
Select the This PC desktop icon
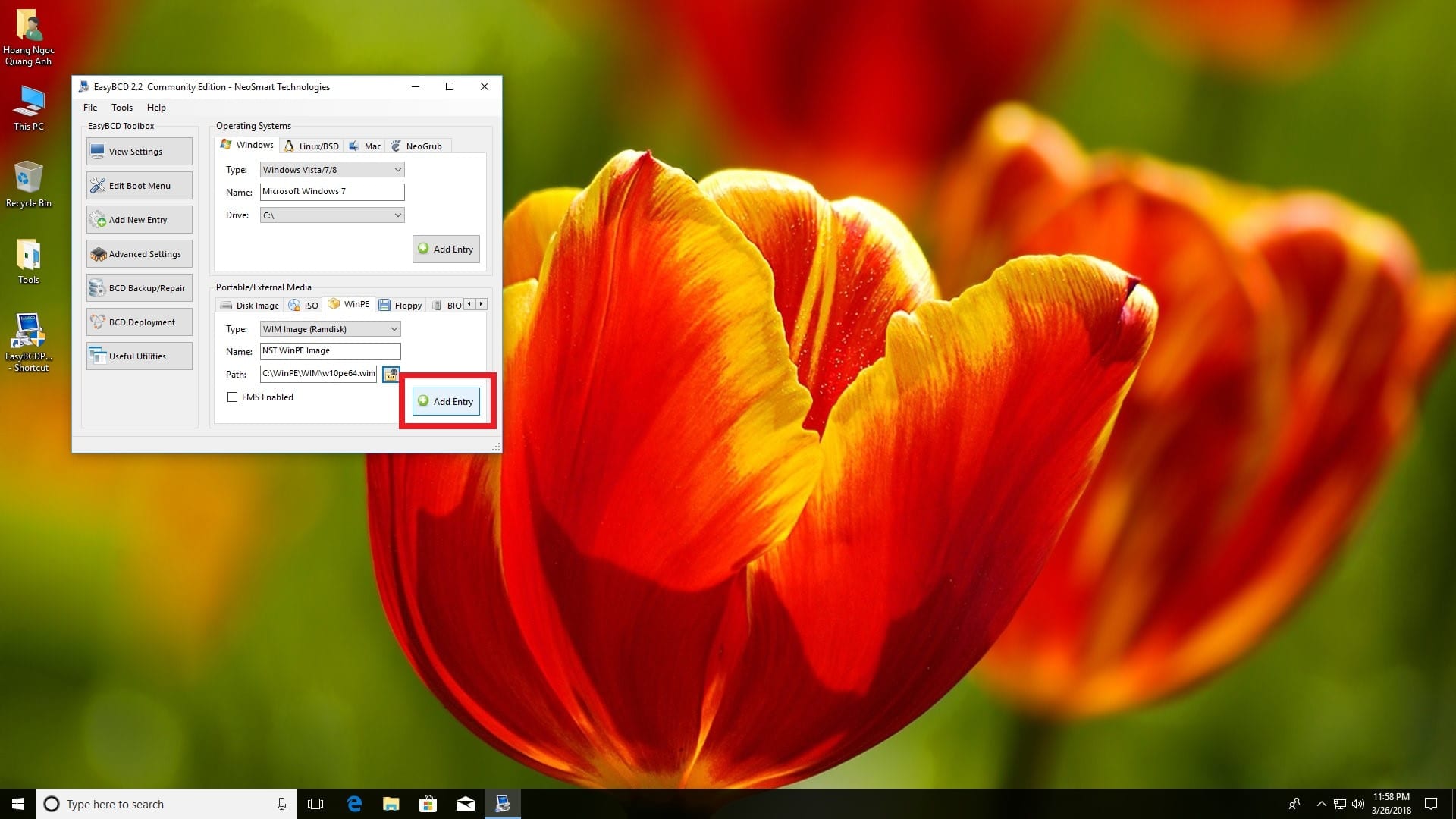[x=29, y=108]
